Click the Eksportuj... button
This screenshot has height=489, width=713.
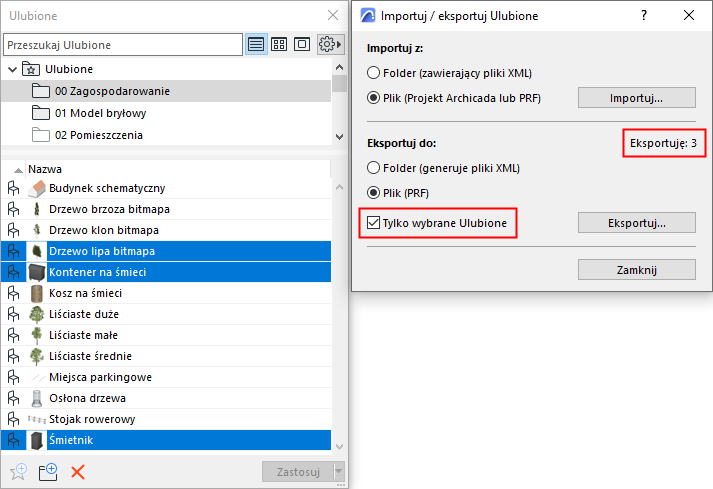[637, 222]
